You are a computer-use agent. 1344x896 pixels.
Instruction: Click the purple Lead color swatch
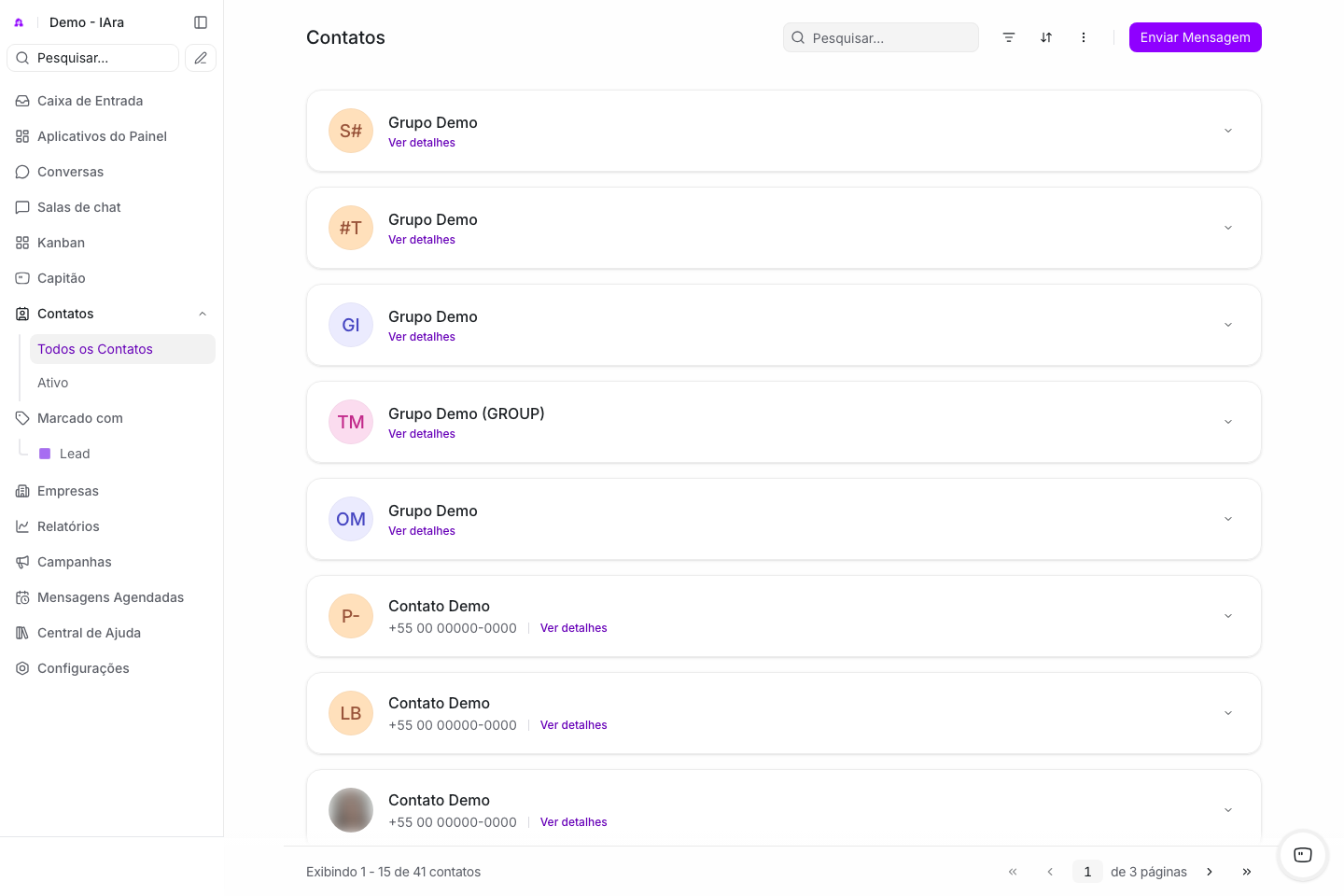(45, 454)
